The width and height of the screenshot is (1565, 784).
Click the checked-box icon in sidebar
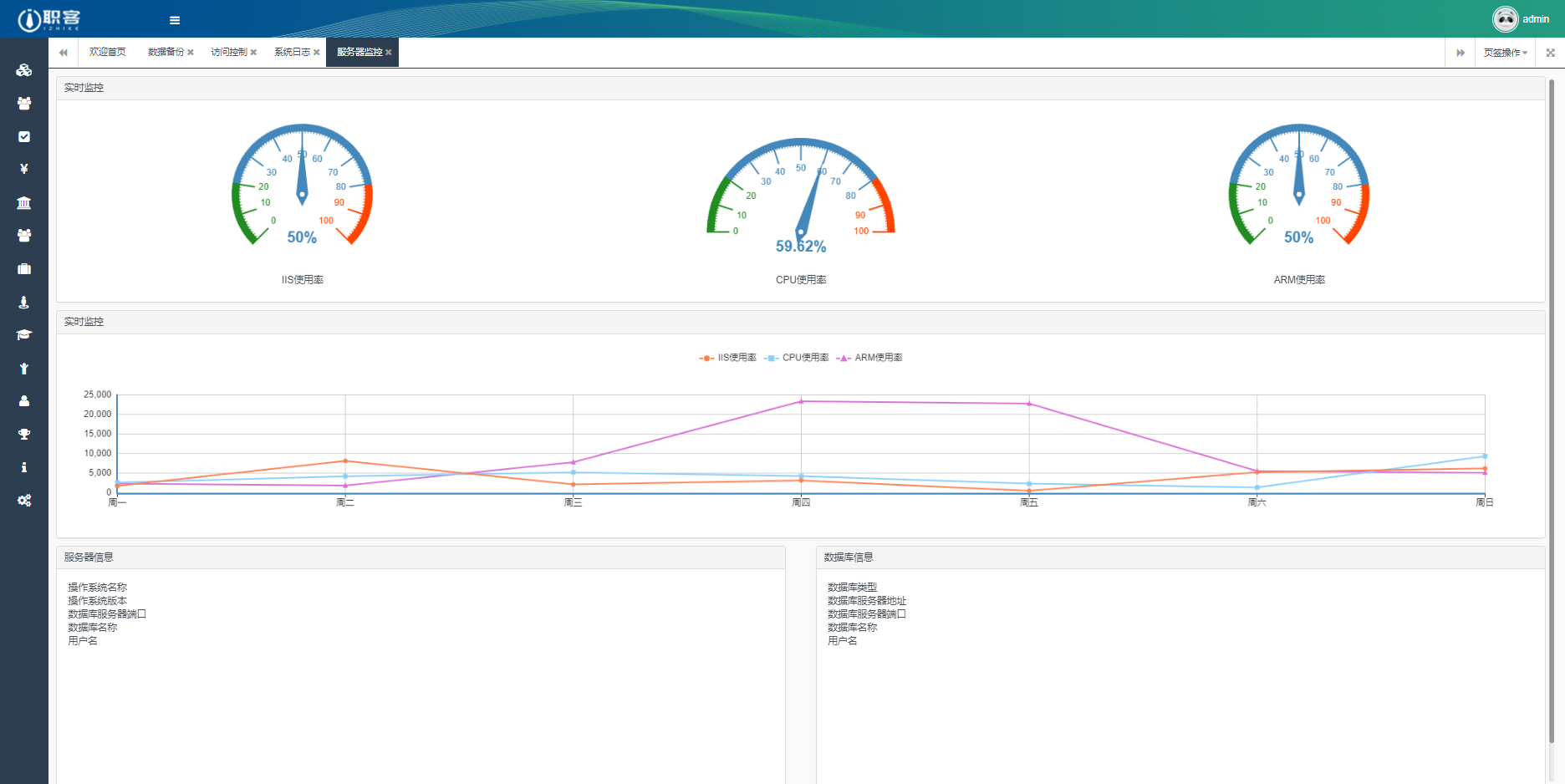pos(23,136)
